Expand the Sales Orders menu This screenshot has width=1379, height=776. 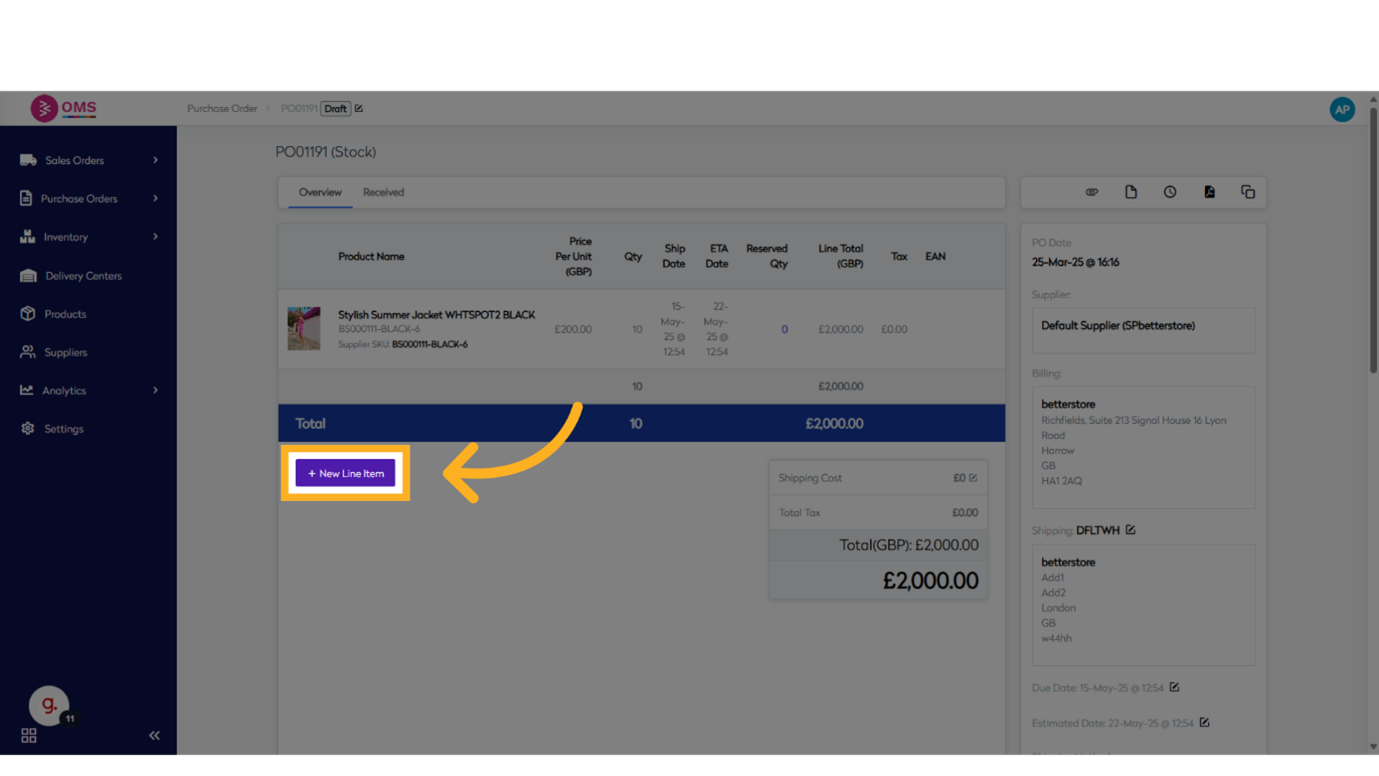(x=155, y=160)
